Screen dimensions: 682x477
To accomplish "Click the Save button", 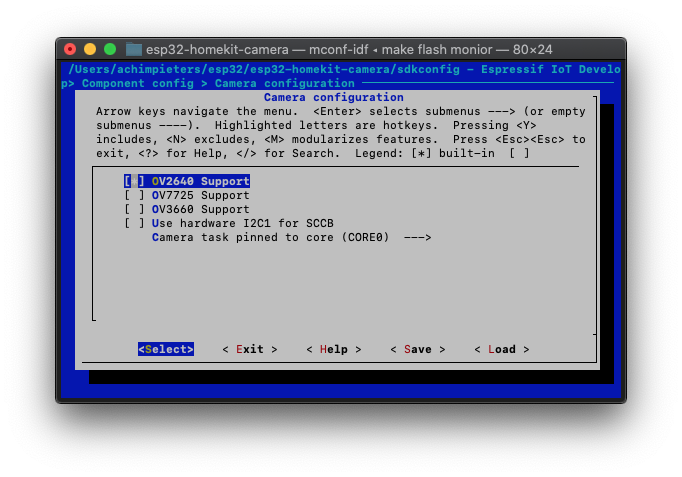I will (x=418, y=349).
